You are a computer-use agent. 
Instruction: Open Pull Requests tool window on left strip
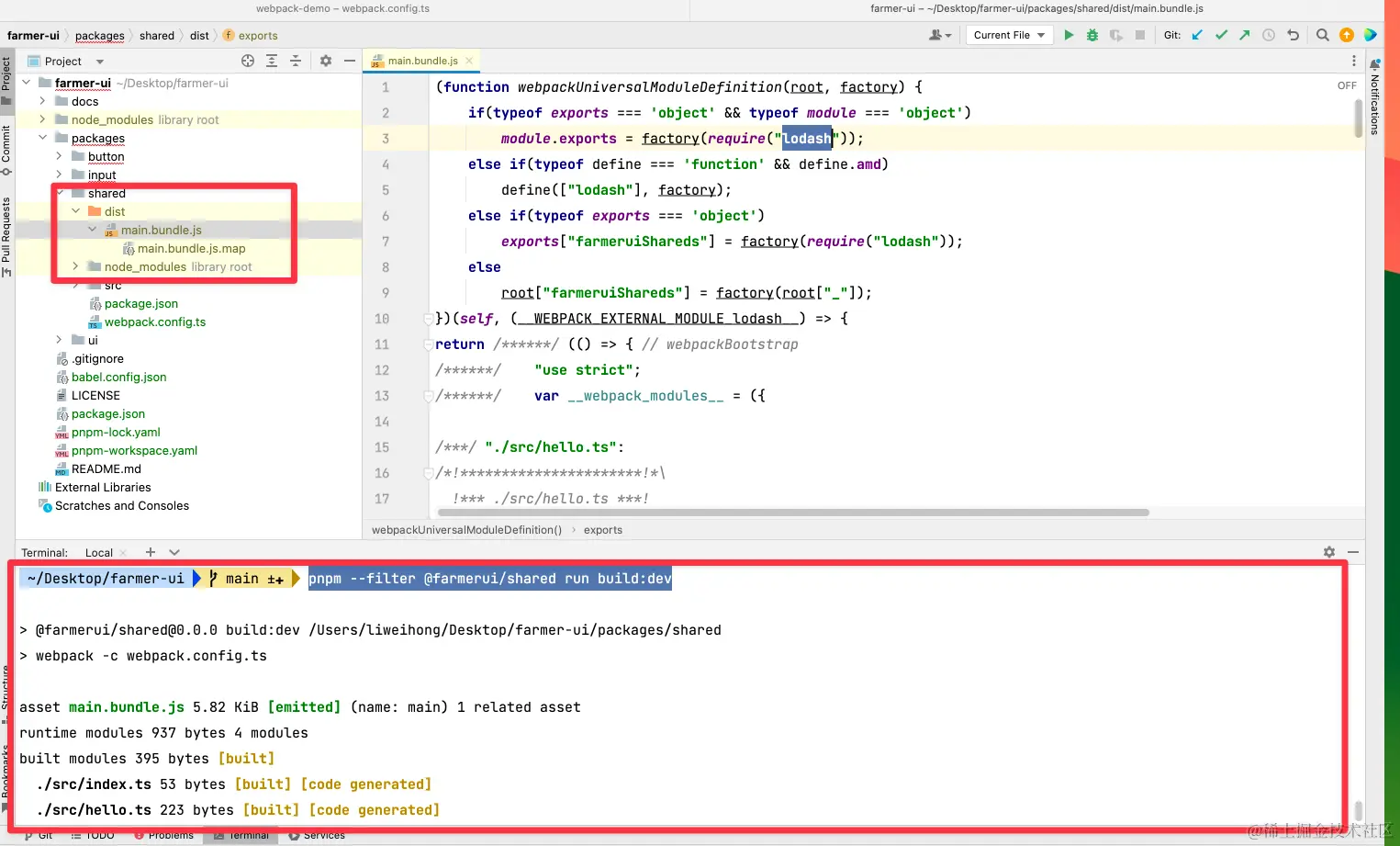[6, 236]
